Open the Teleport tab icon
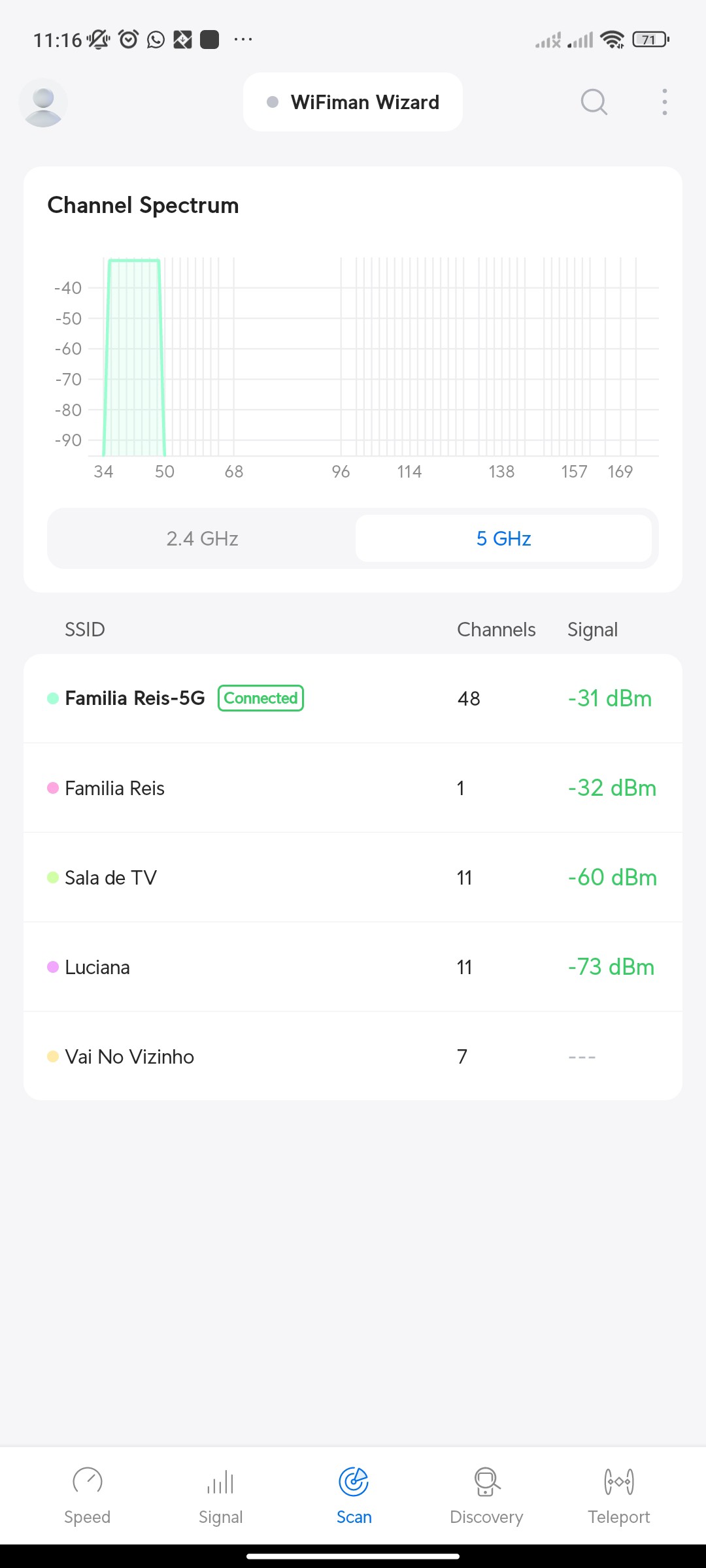 point(618,1481)
